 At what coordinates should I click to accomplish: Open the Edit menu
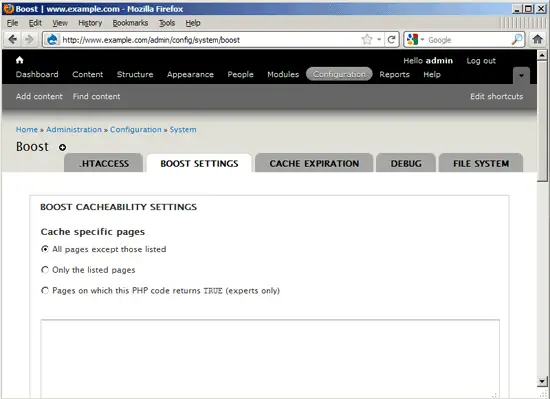(35, 23)
